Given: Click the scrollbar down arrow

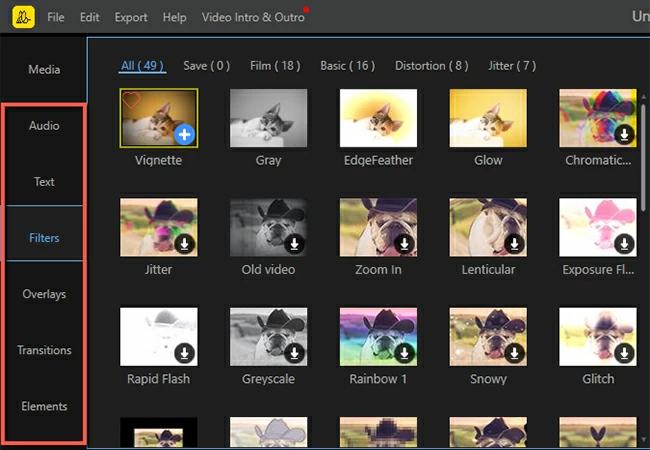Looking at the screenshot, I should tap(643, 440).
